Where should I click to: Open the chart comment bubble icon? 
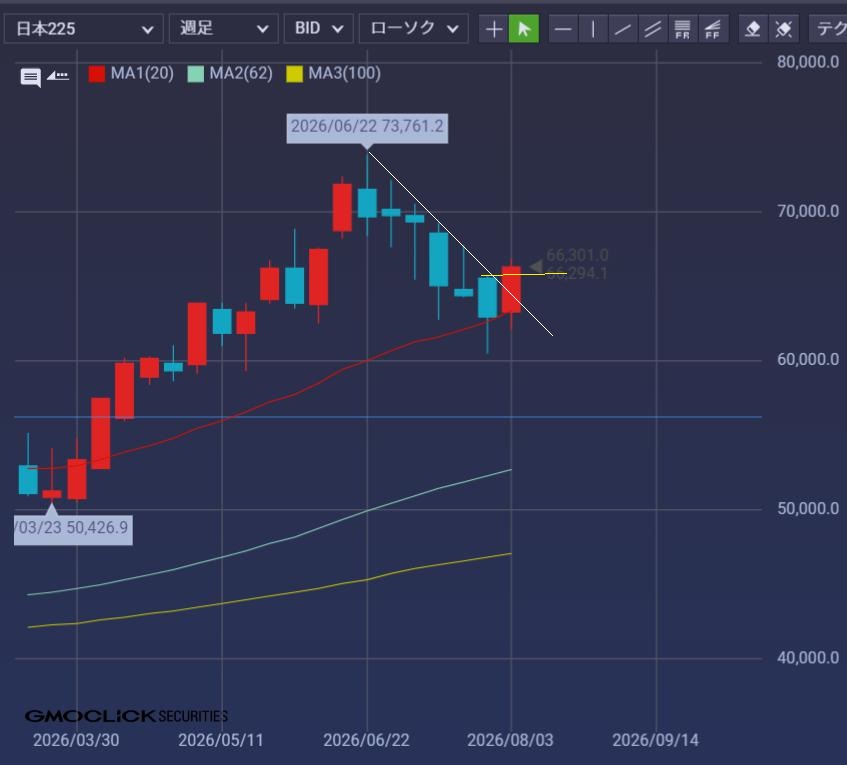30,77
